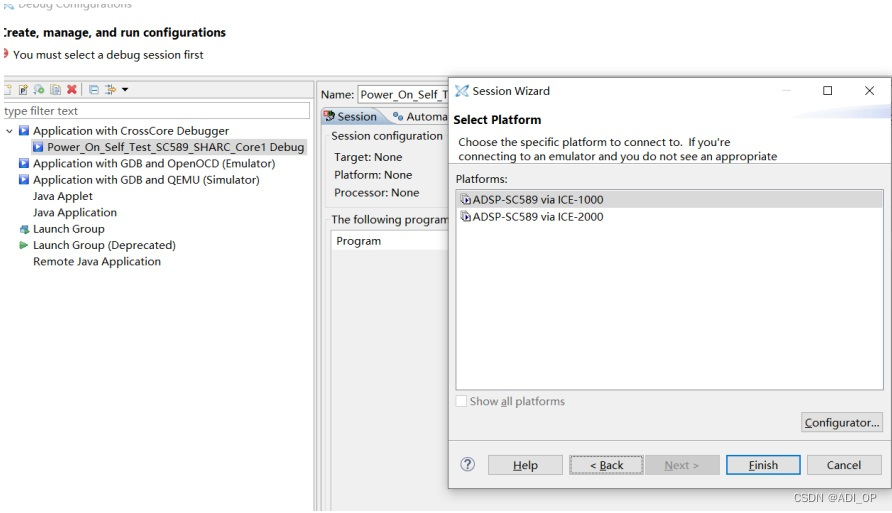Click the Next > button

tap(682, 465)
